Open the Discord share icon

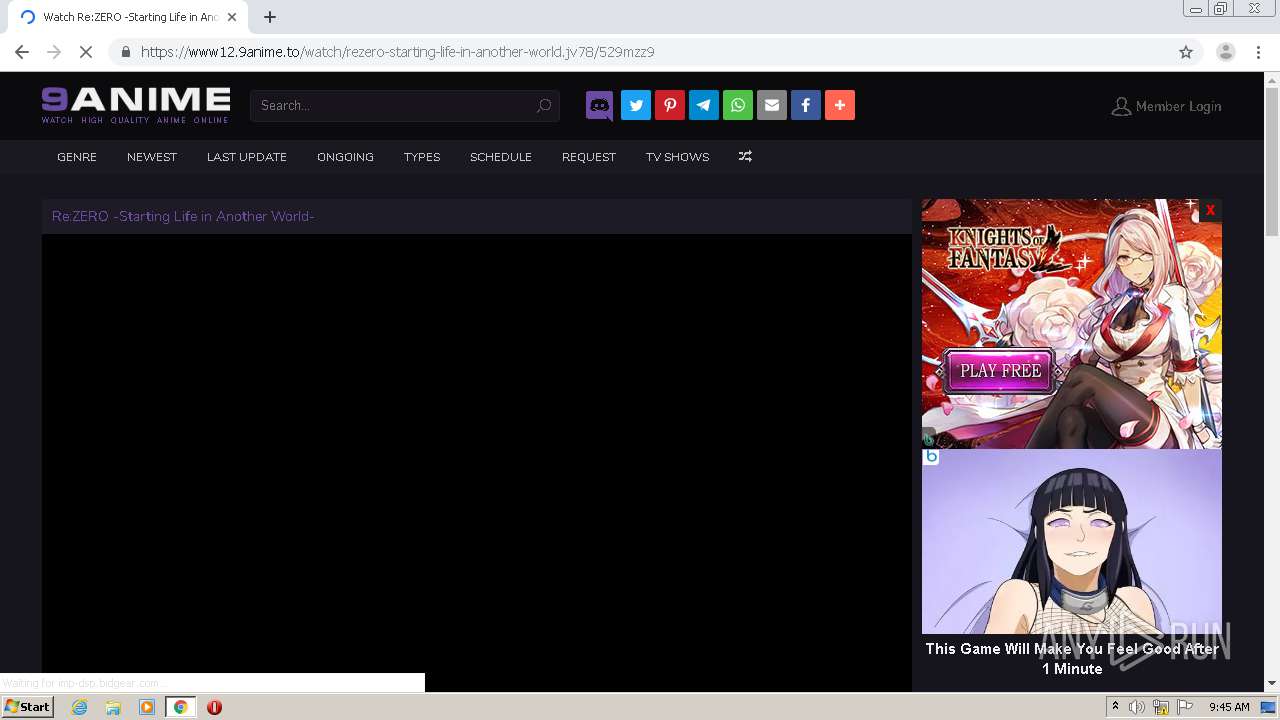point(599,105)
